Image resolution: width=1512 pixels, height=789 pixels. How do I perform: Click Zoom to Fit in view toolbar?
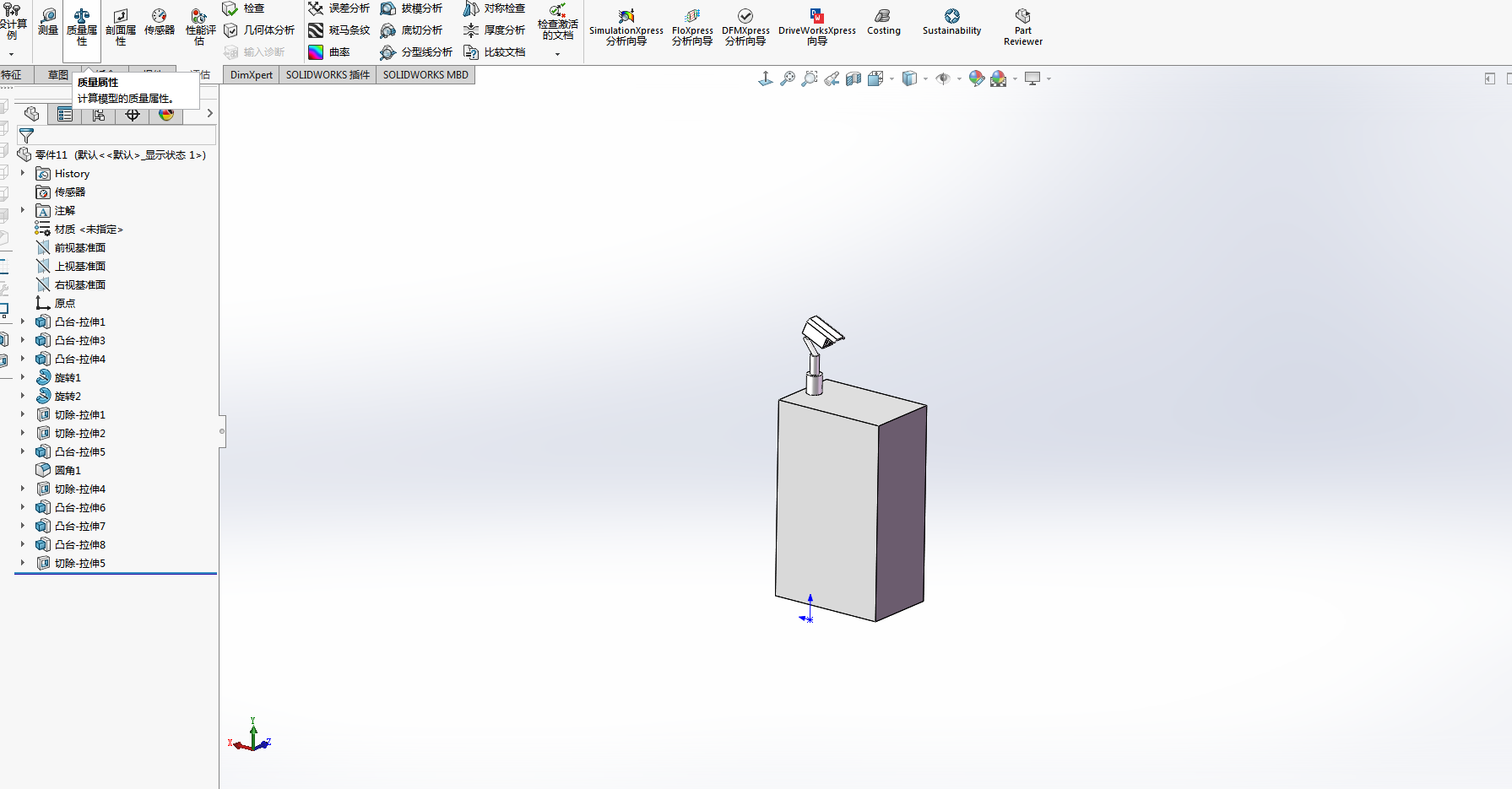point(787,78)
